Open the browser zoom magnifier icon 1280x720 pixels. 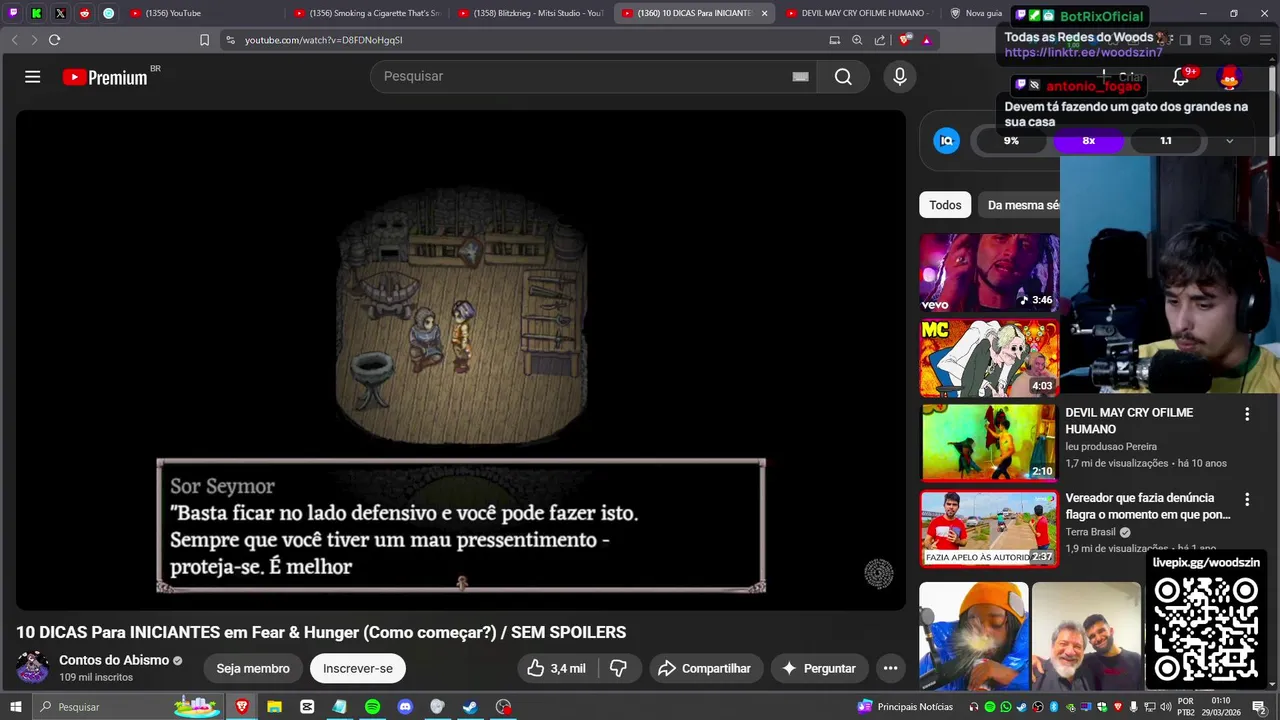pyautogui.click(x=857, y=40)
